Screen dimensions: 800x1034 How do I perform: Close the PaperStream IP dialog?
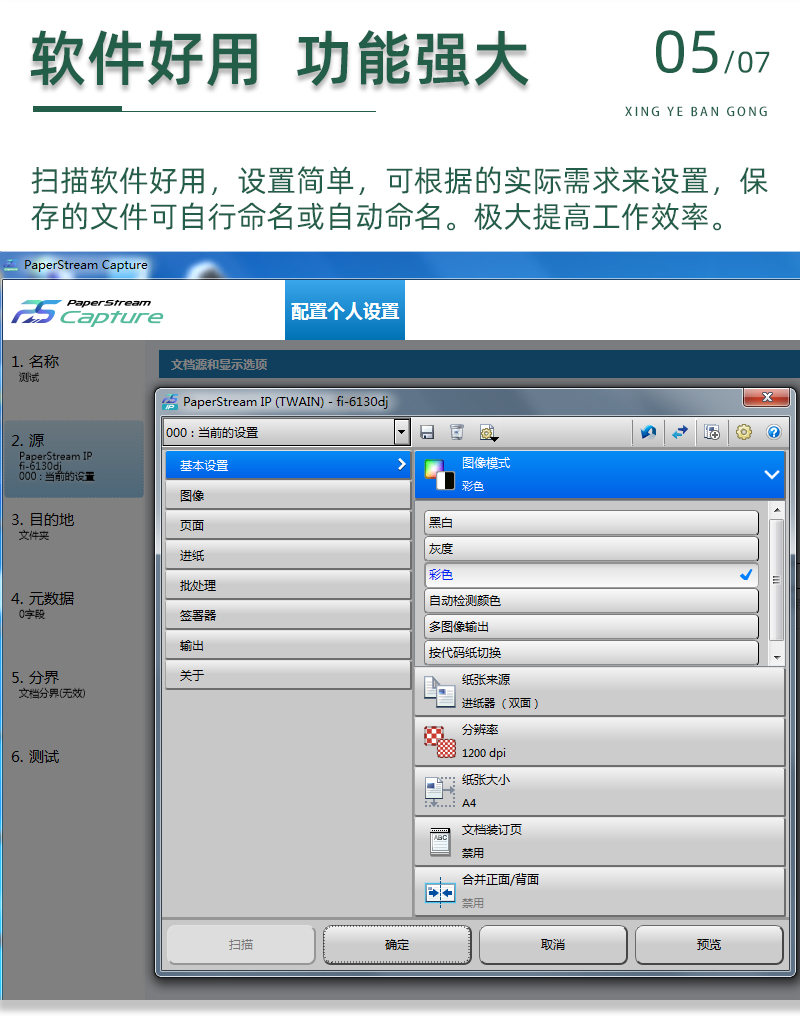tap(766, 397)
